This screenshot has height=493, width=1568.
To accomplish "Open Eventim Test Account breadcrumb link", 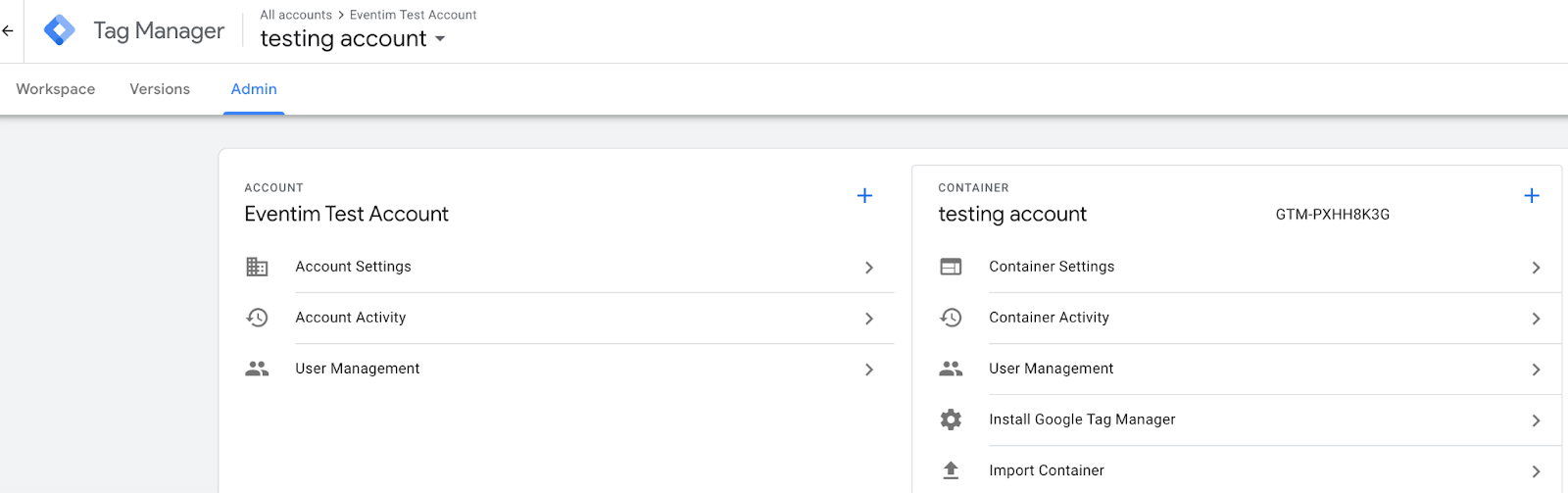I will click(414, 15).
